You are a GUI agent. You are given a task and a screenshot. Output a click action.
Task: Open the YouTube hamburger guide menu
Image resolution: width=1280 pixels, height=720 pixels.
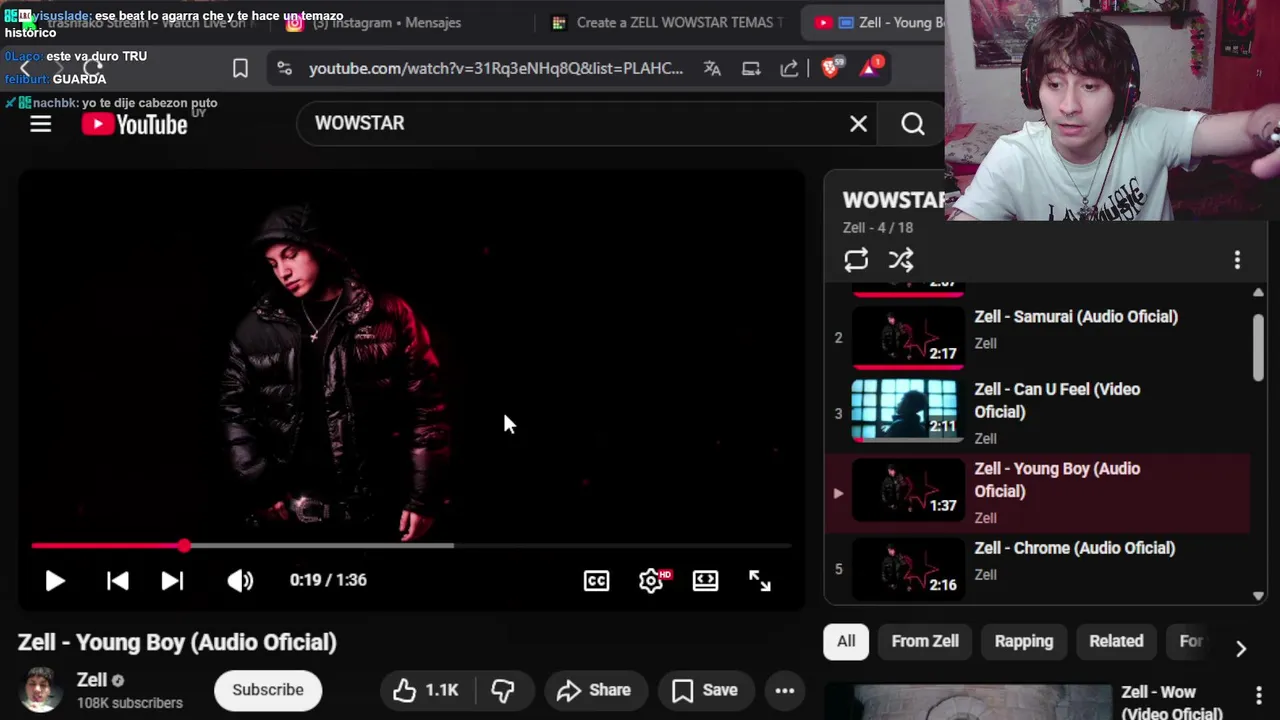click(40, 124)
